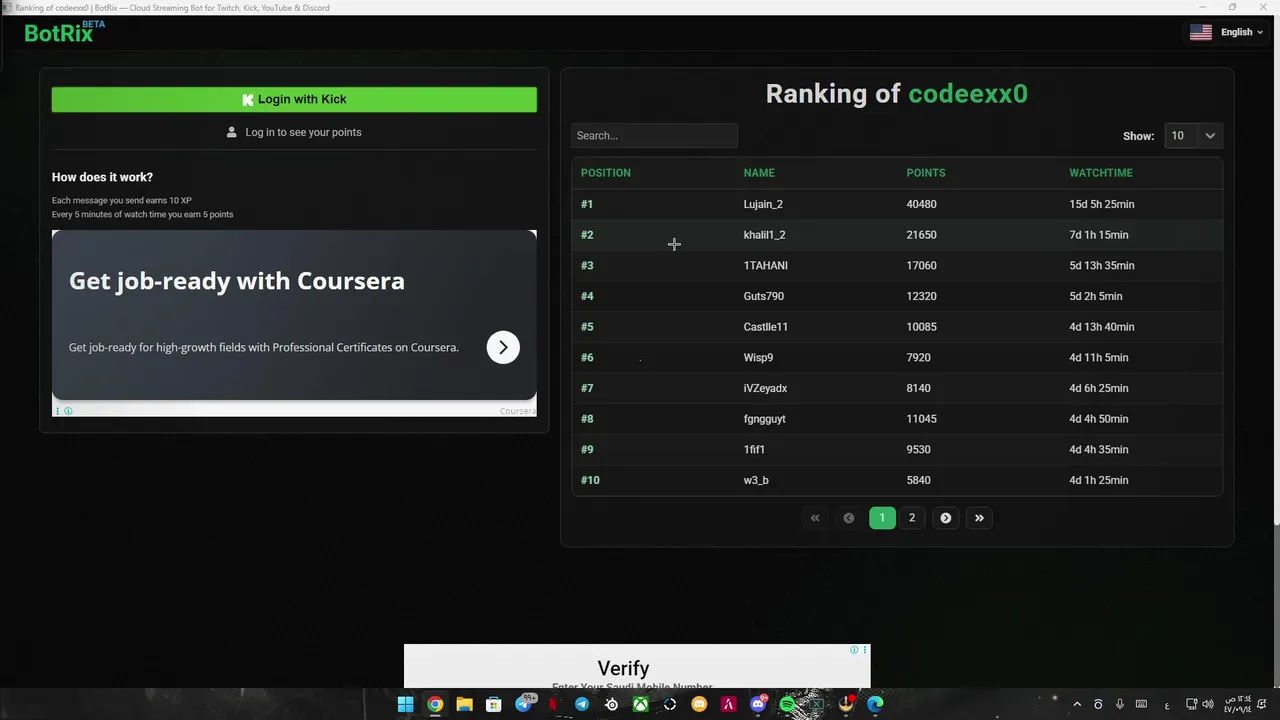Image resolution: width=1280 pixels, height=720 pixels.
Task: Select player name iVZeyadx
Action: (766, 388)
